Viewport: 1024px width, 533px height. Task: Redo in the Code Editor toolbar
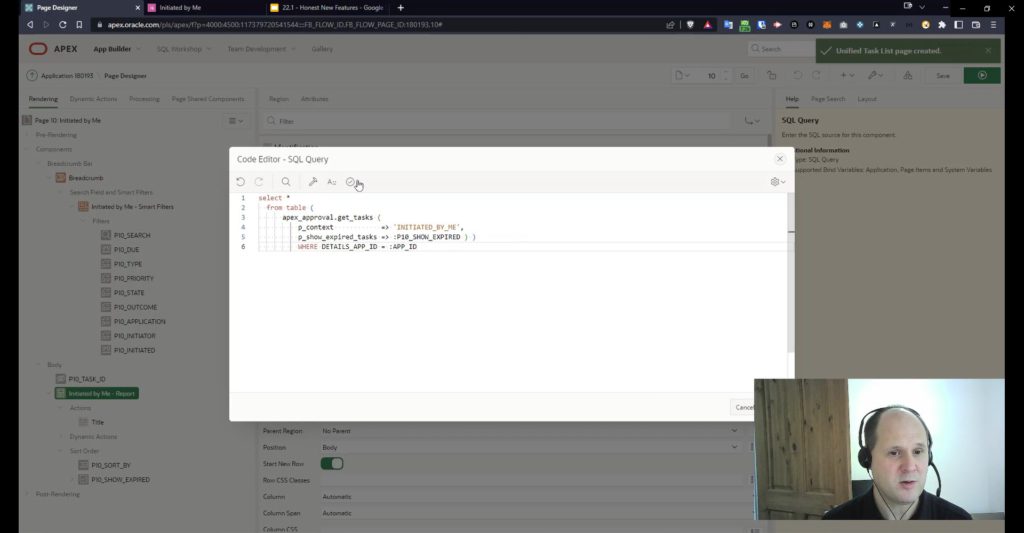(x=259, y=182)
